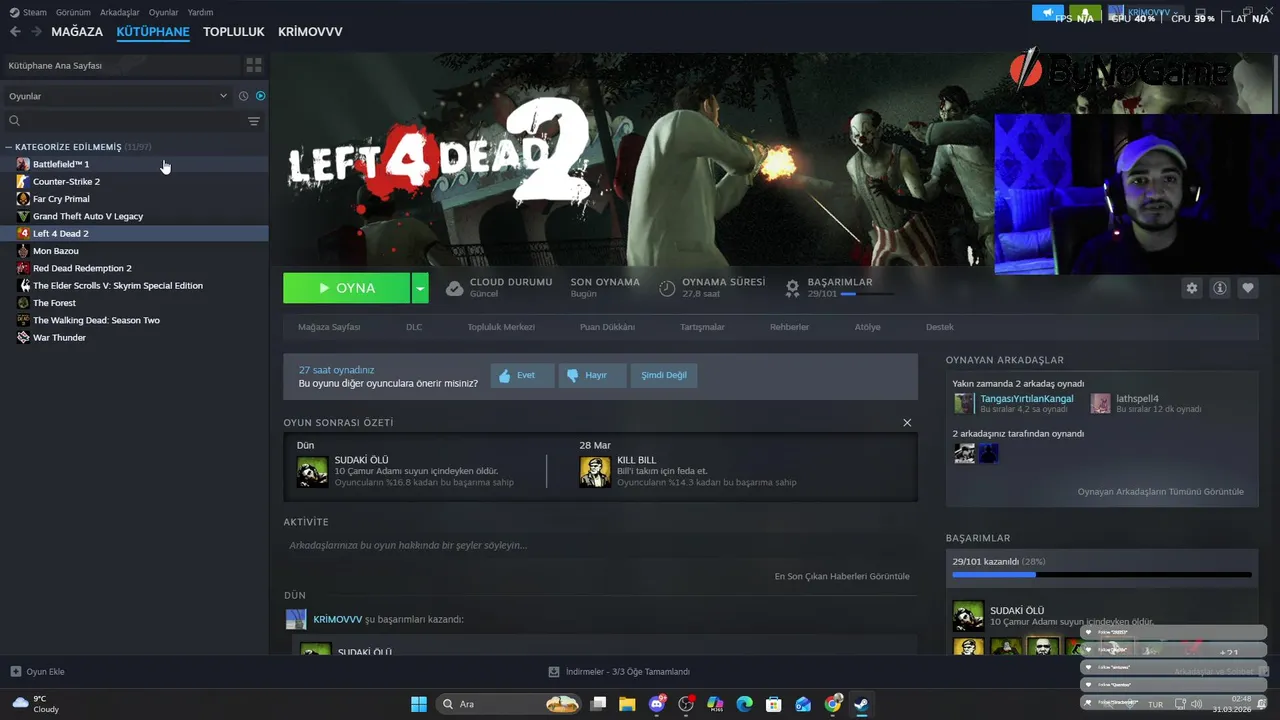Select Red Dead Redemption 2 in library
1280x720 pixels.
134,268
